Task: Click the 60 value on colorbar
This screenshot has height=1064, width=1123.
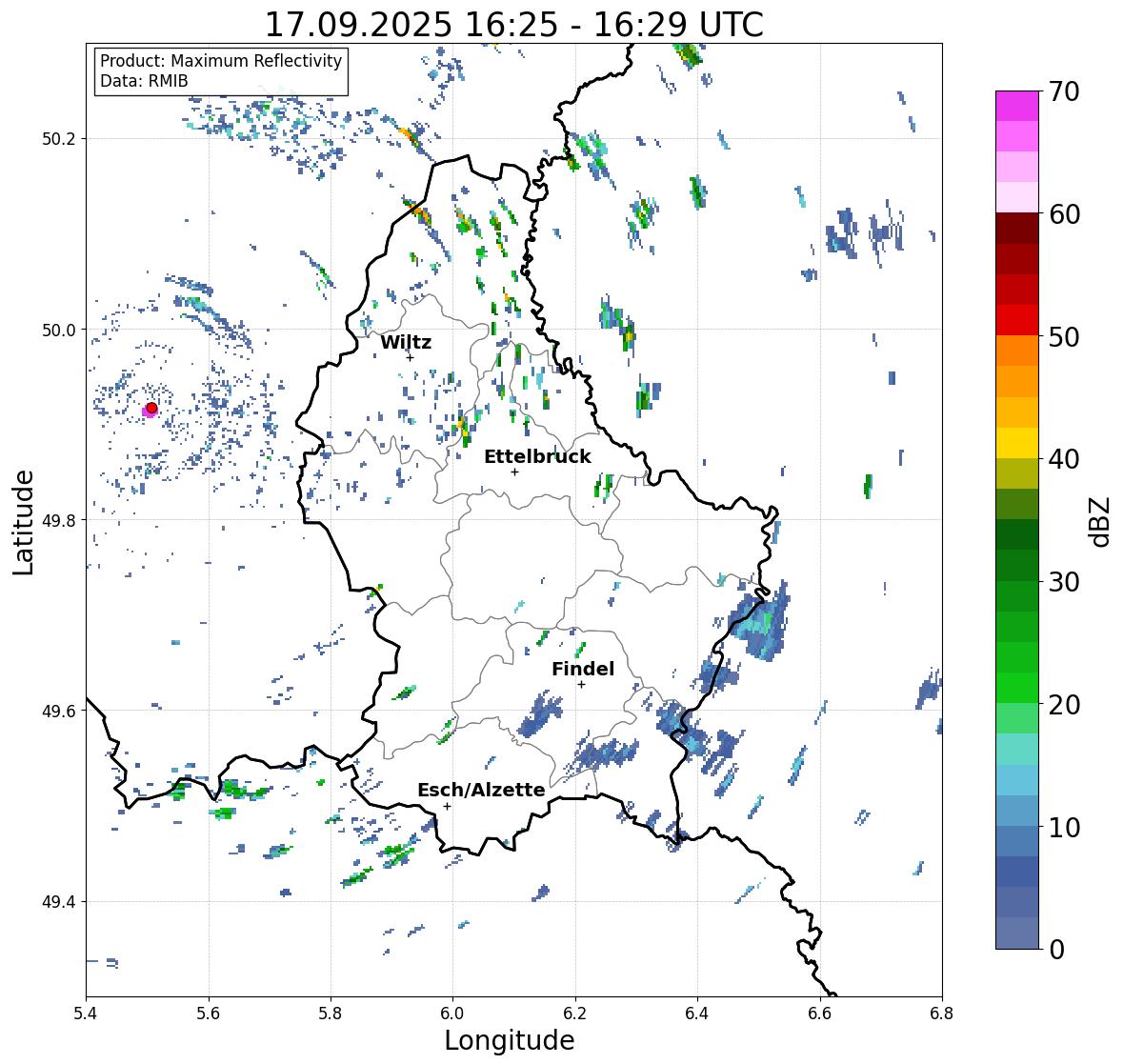Action: tap(1064, 214)
